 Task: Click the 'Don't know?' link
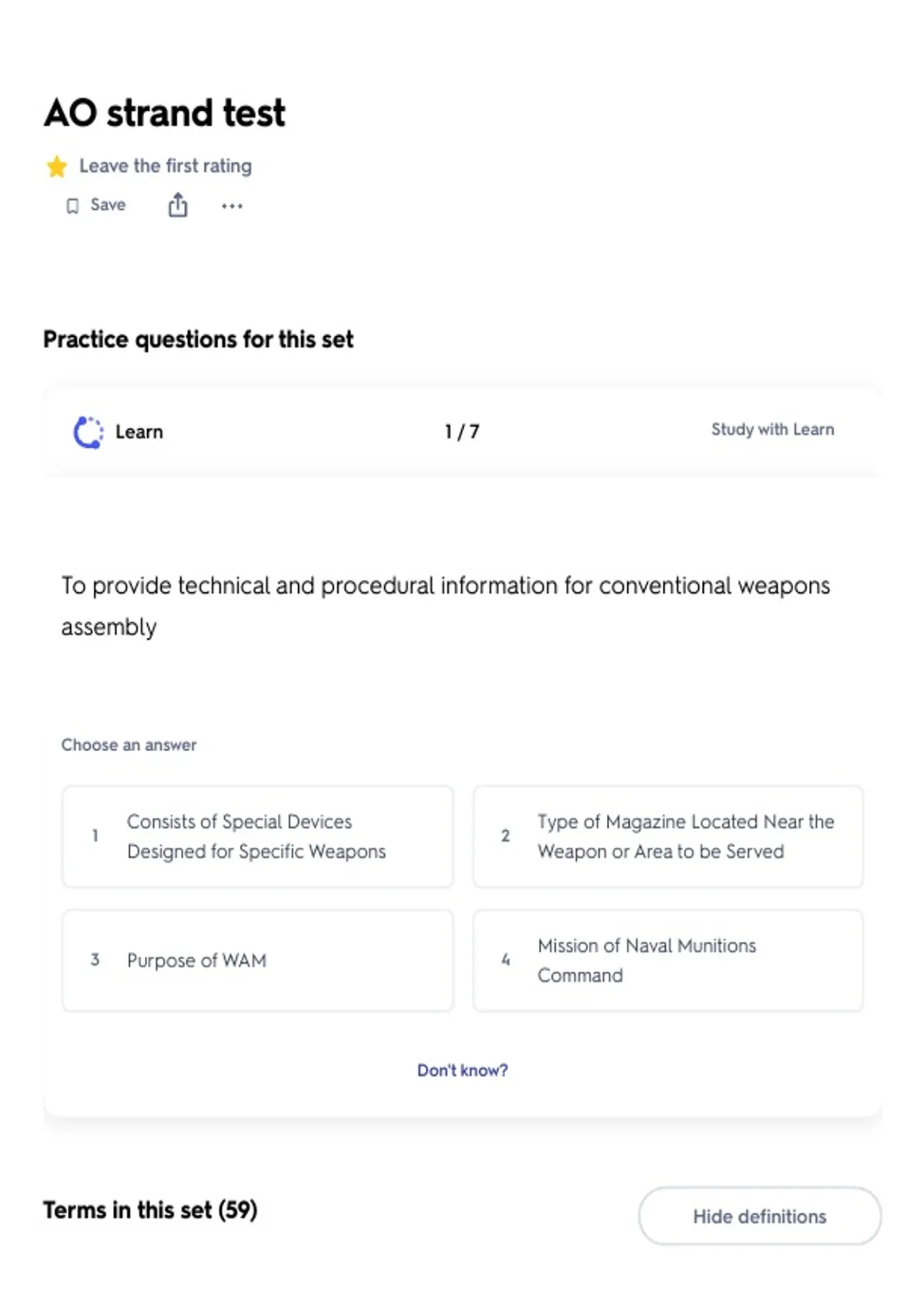point(462,1070)
